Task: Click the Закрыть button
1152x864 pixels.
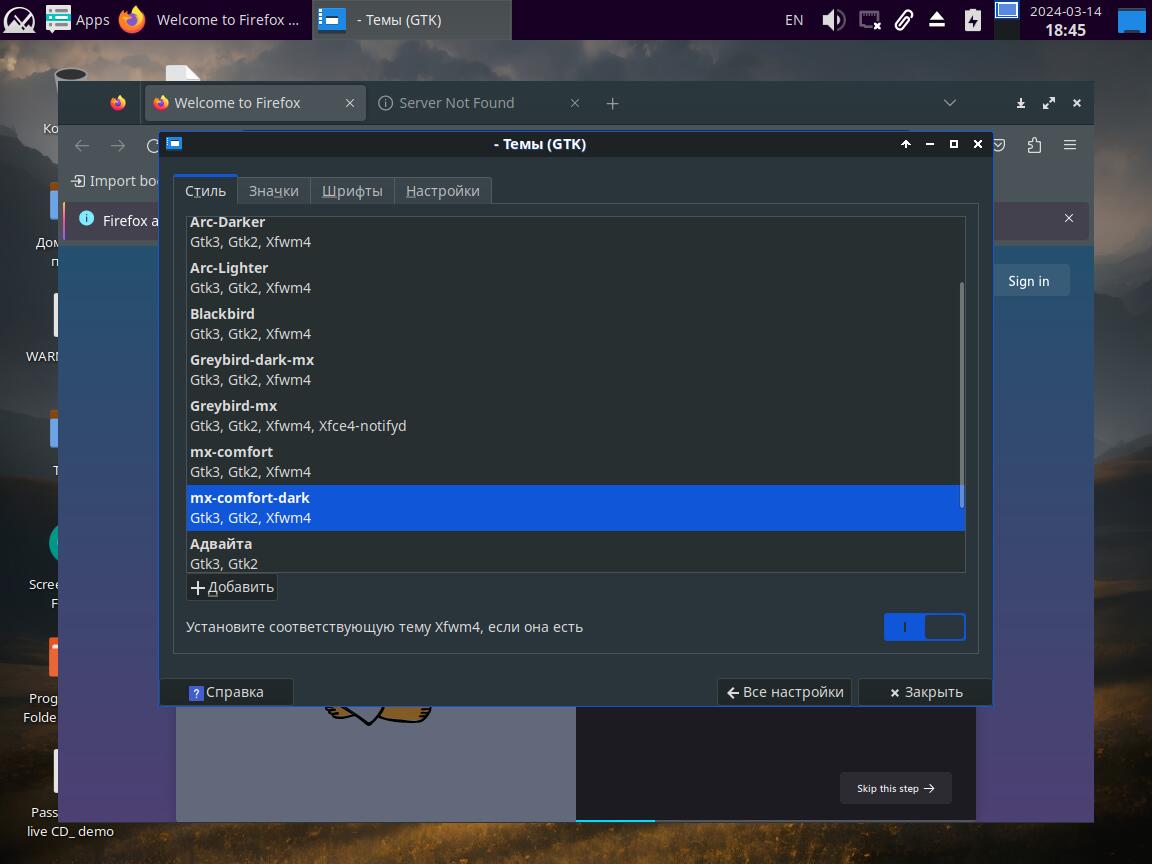Action: pyautogui.click(x=926, y=692)
